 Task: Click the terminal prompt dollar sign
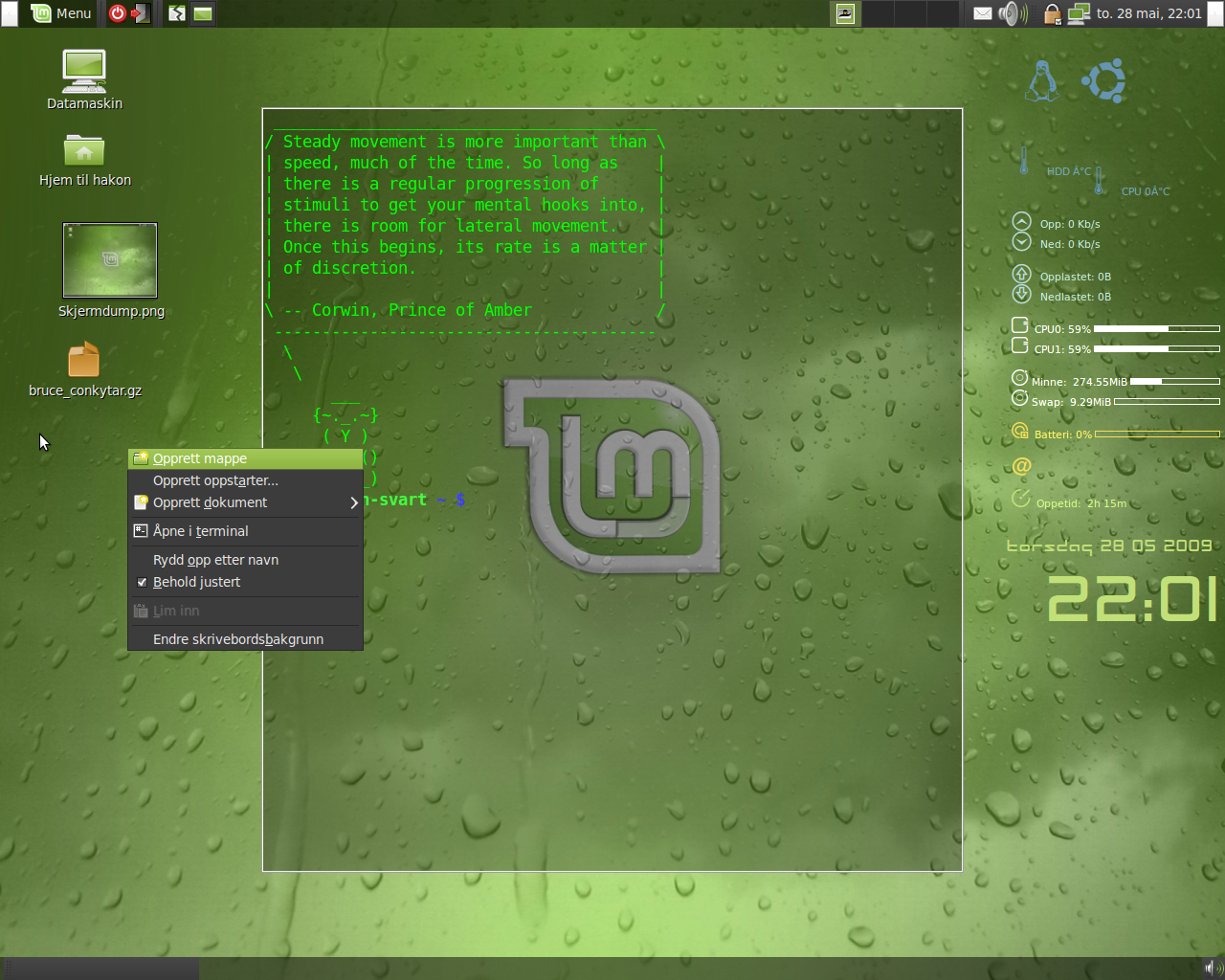(x=460, y=500)
